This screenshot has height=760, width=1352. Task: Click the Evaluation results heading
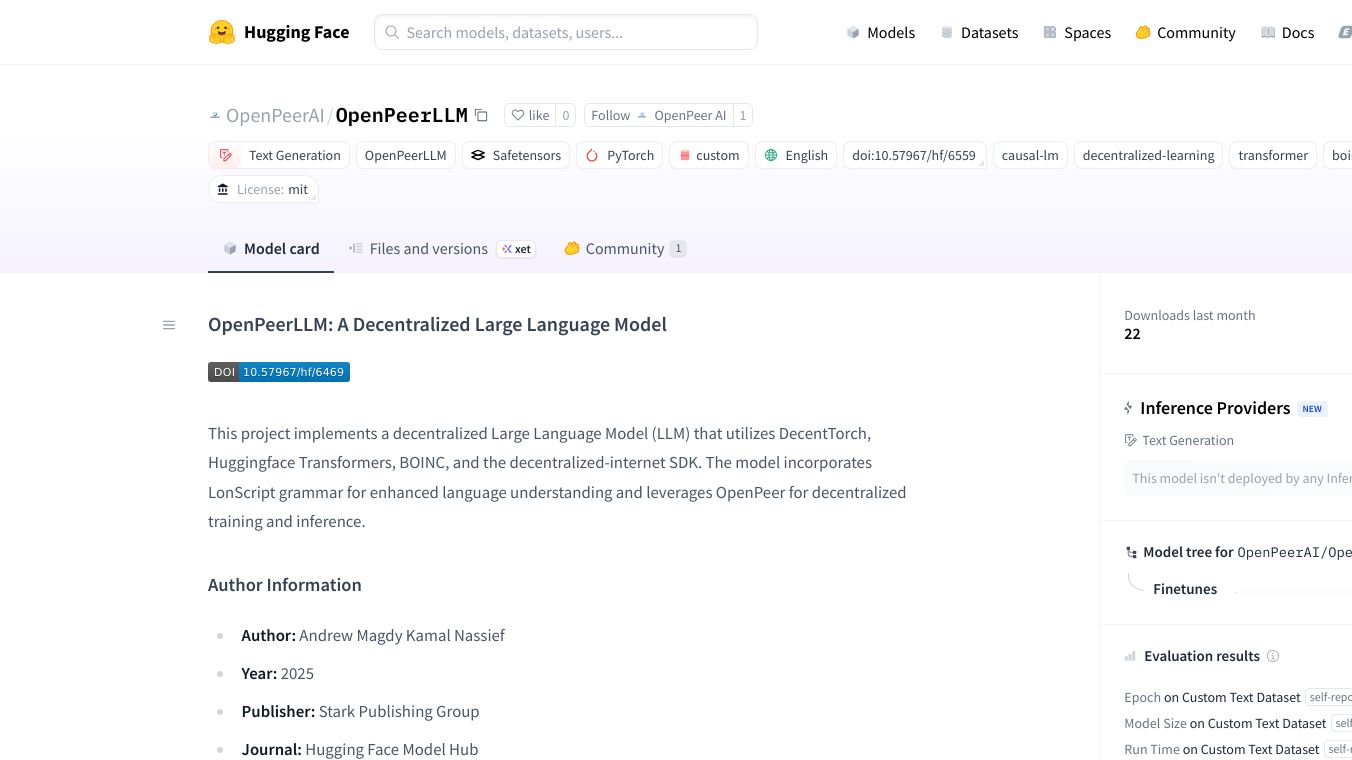(1202, 656)
